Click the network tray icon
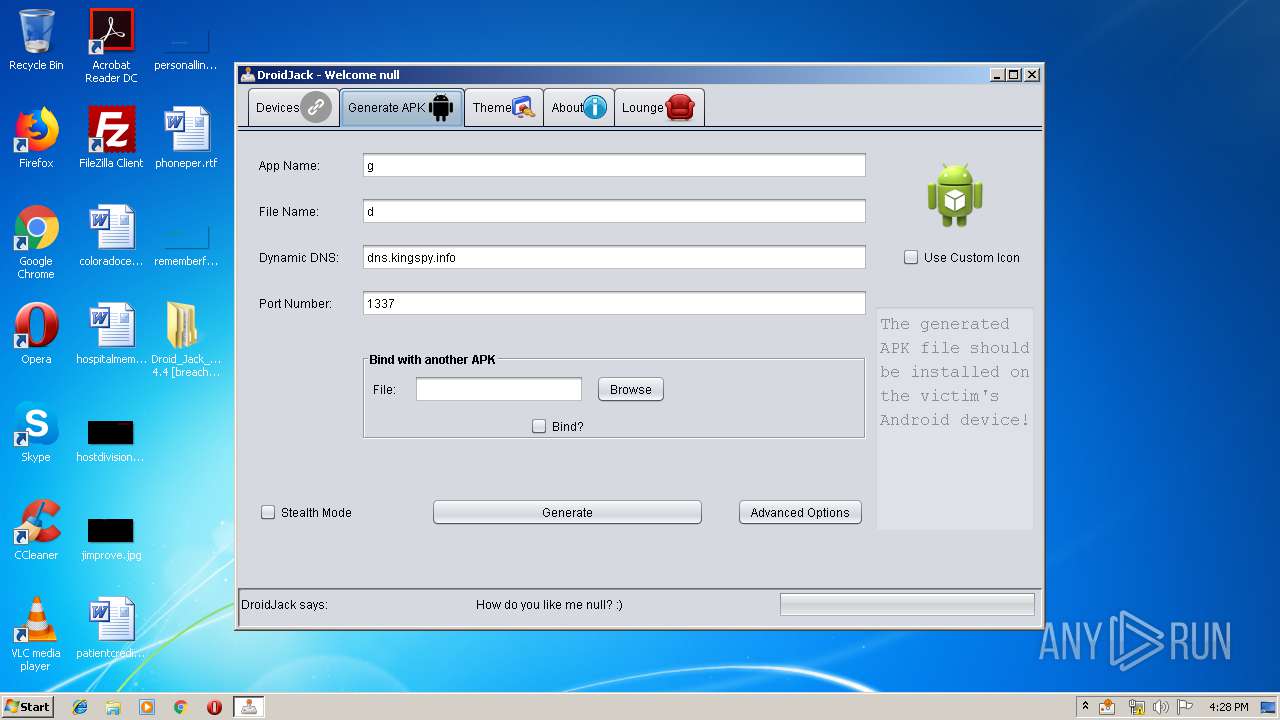The image size is (1280, 720). [1136, 707]
